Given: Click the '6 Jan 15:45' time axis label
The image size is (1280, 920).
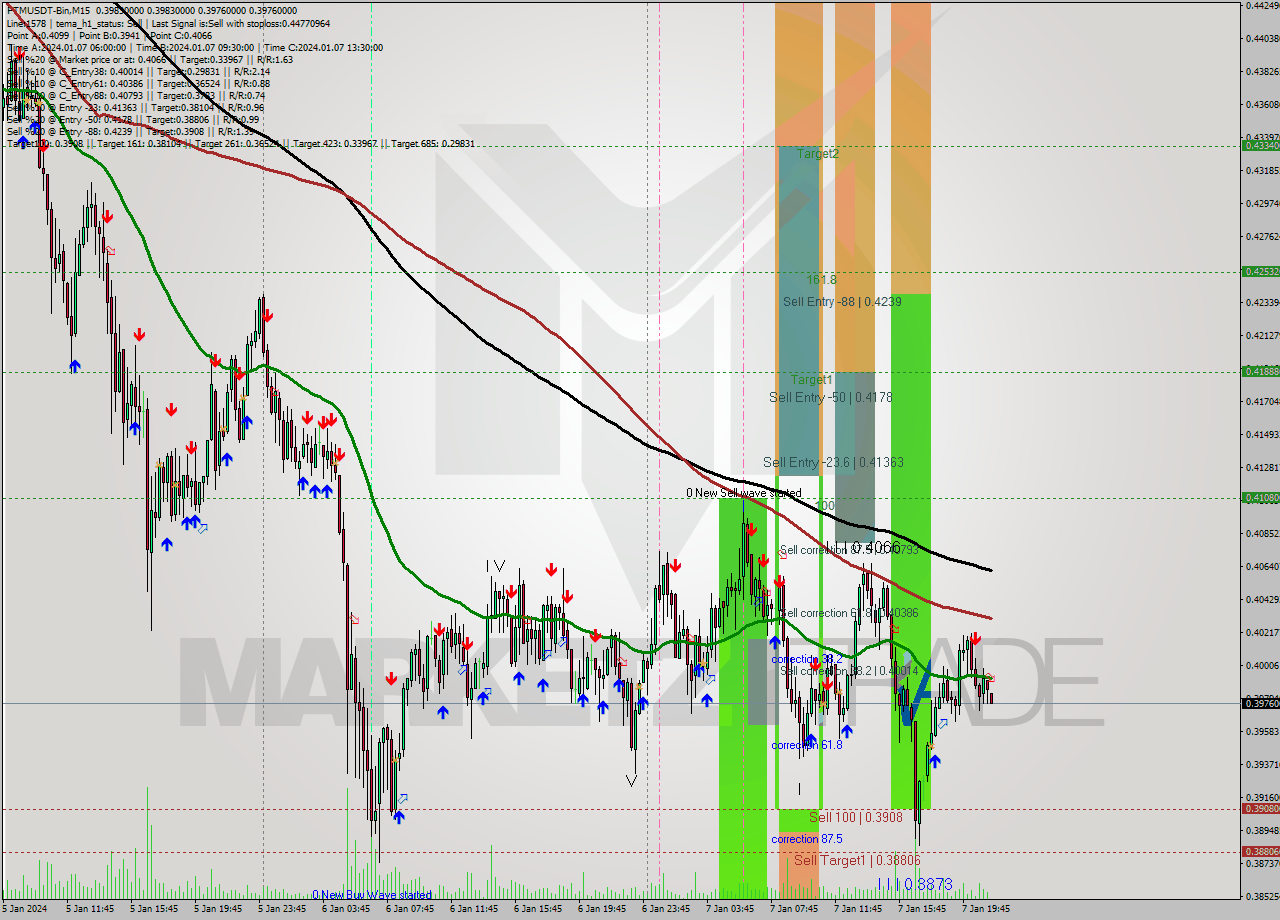Looking at the screenshot, I should pos(539,909).
